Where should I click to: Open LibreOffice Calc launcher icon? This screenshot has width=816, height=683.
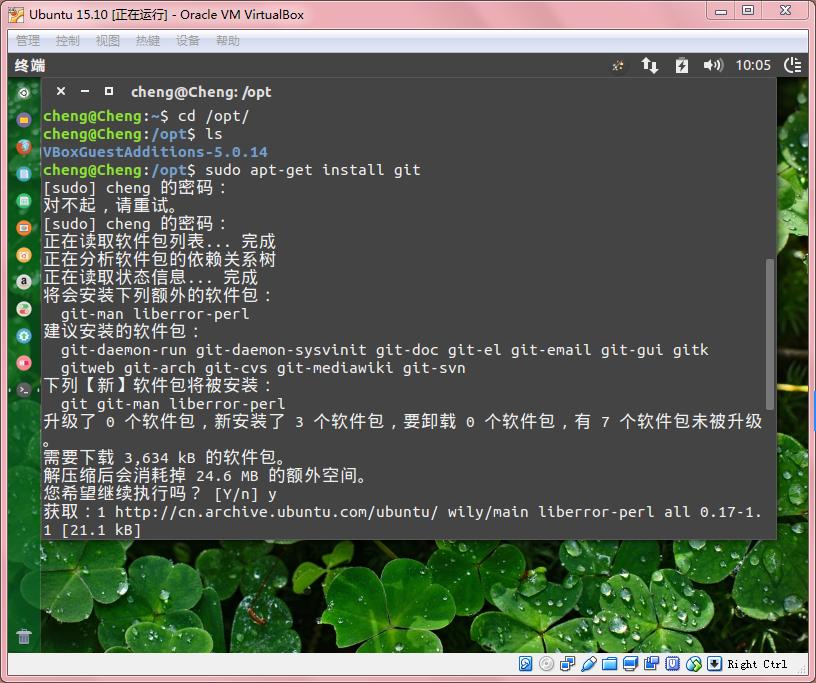(24, 201)
